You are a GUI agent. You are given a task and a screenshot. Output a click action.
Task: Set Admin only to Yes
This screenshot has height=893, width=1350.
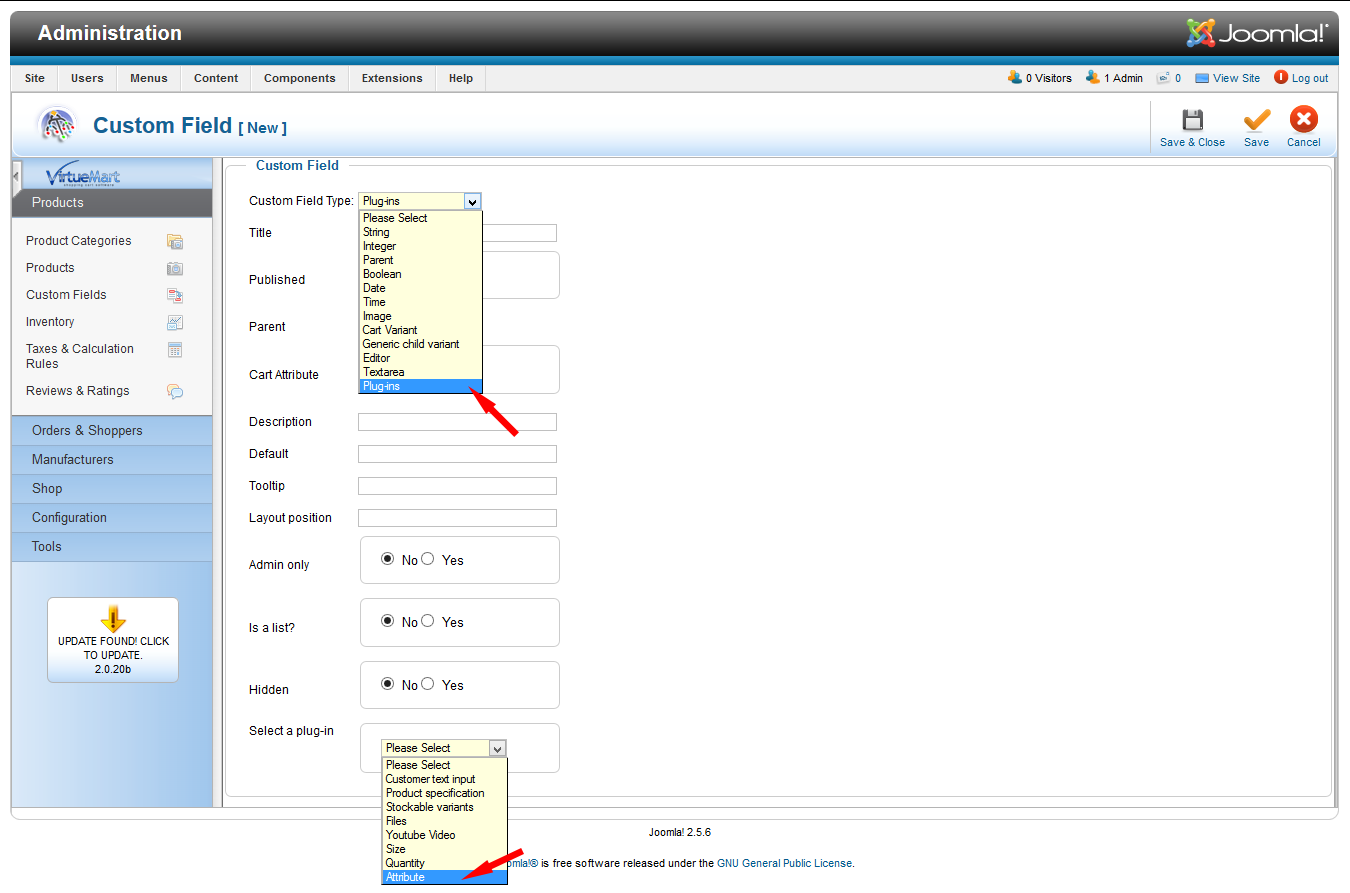click(428, 560)
